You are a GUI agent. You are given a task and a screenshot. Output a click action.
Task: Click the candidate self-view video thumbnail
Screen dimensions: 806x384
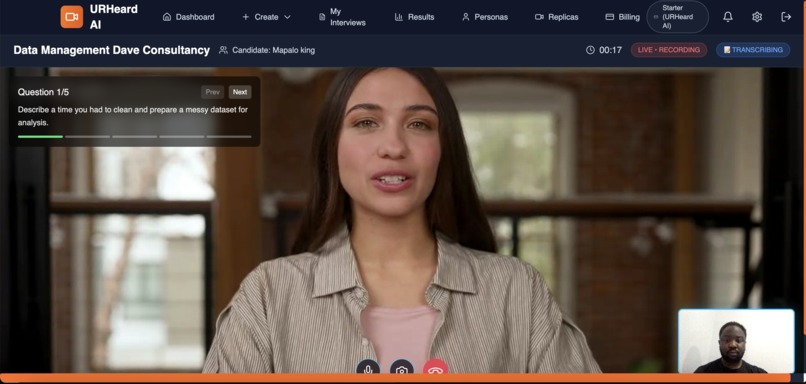(736, 341)
